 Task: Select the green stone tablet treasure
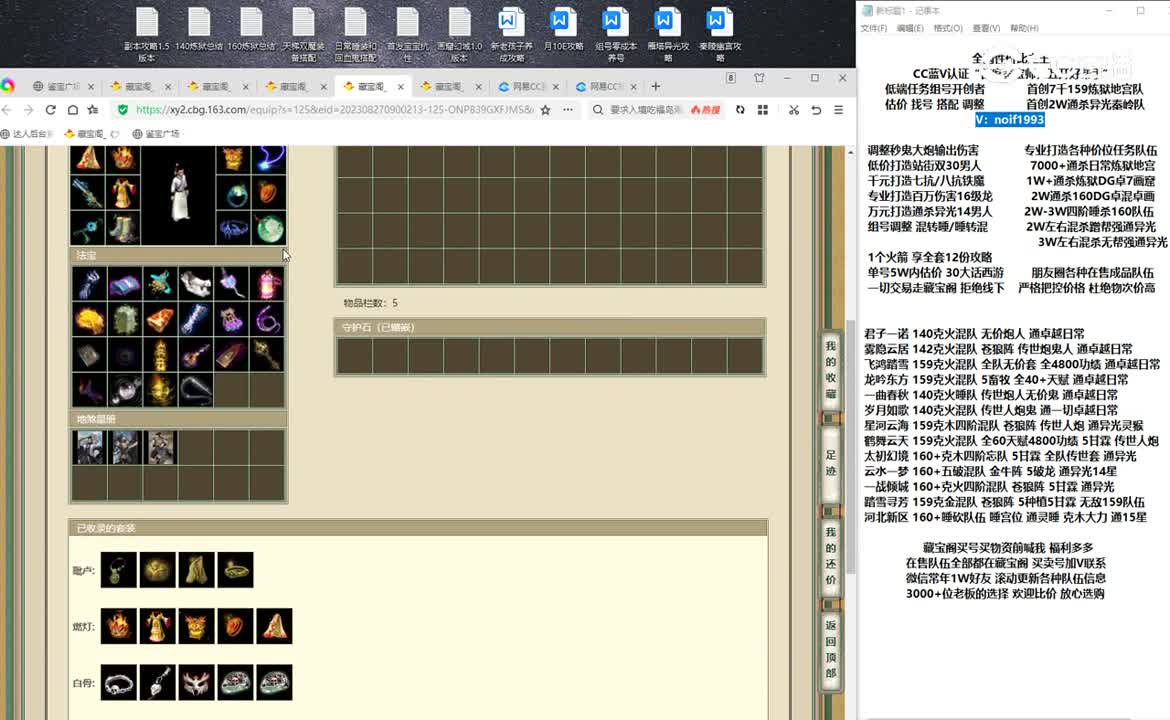[124, 319]
